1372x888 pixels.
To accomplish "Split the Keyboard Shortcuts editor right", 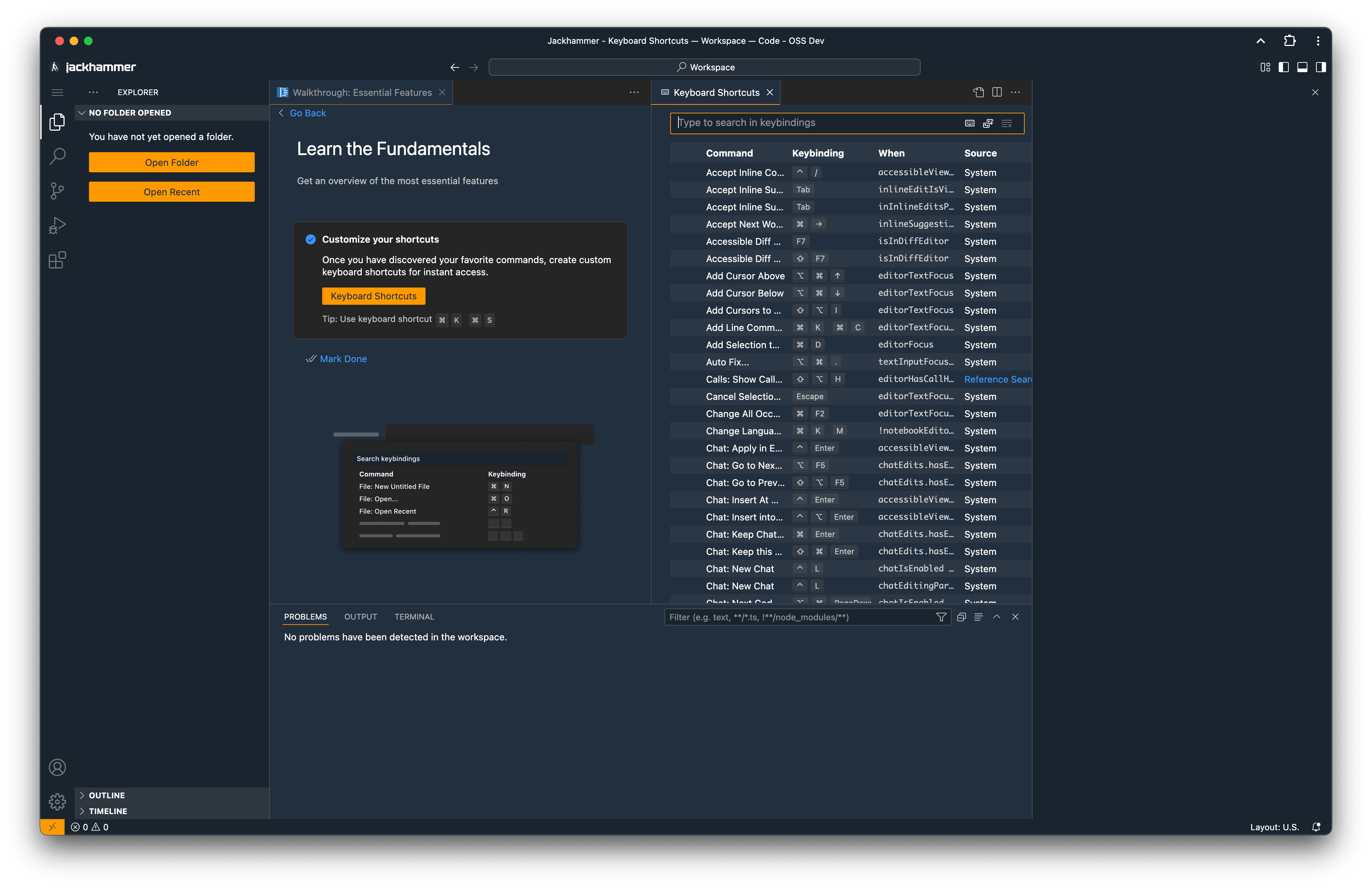I will pos(997,92).
